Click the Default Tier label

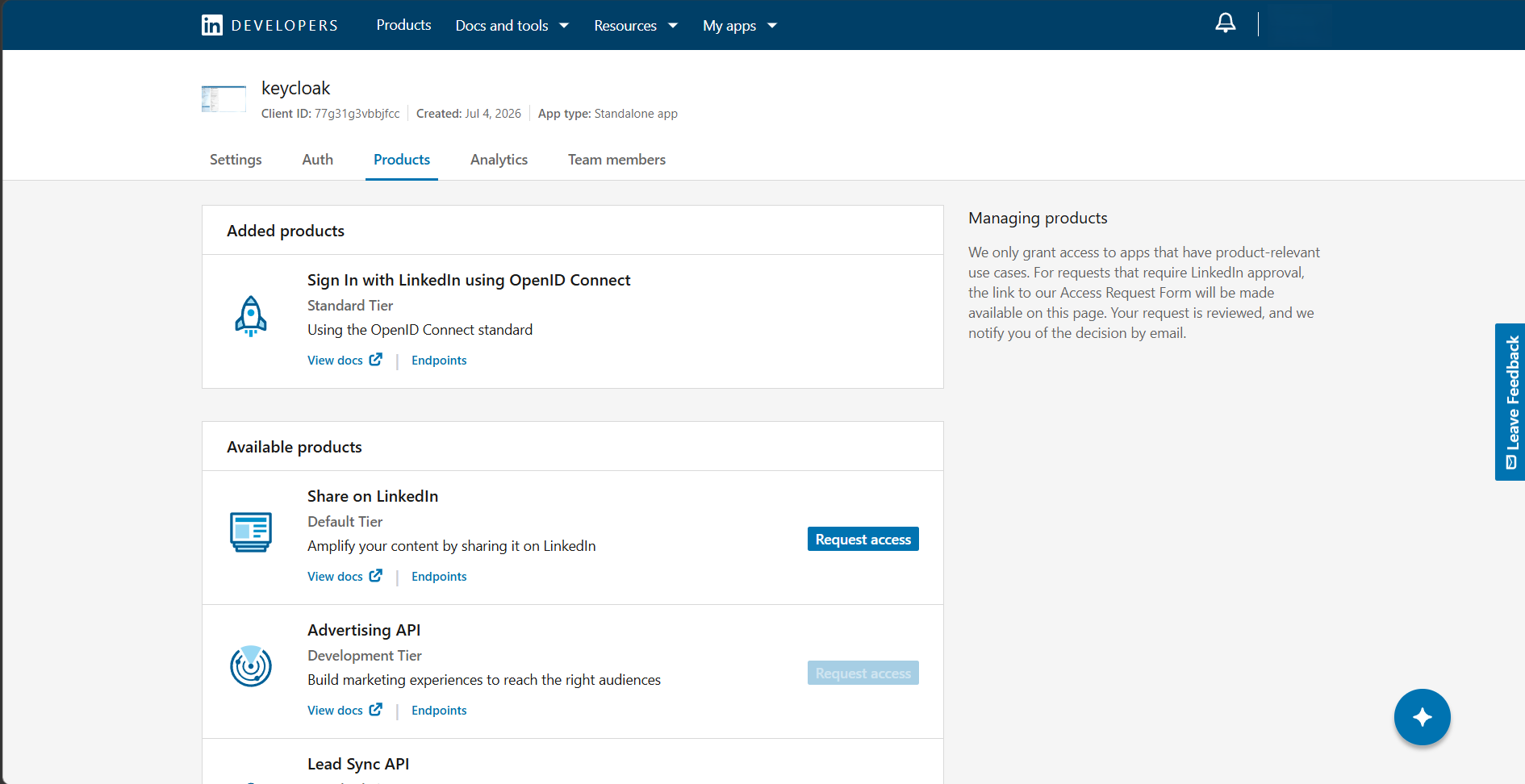tap(345, 522)
